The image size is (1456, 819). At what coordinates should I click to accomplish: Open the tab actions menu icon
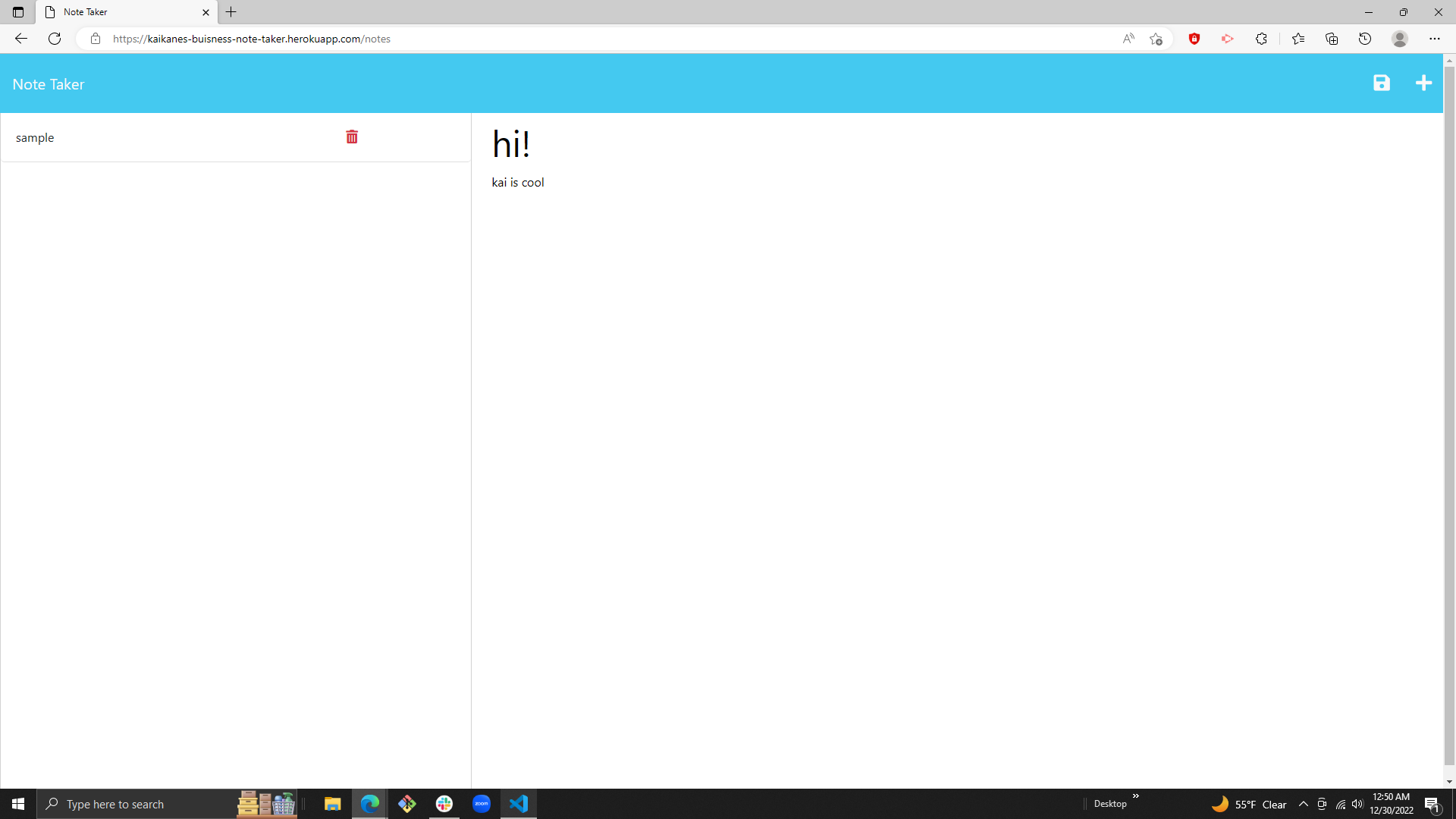point(17,12)
